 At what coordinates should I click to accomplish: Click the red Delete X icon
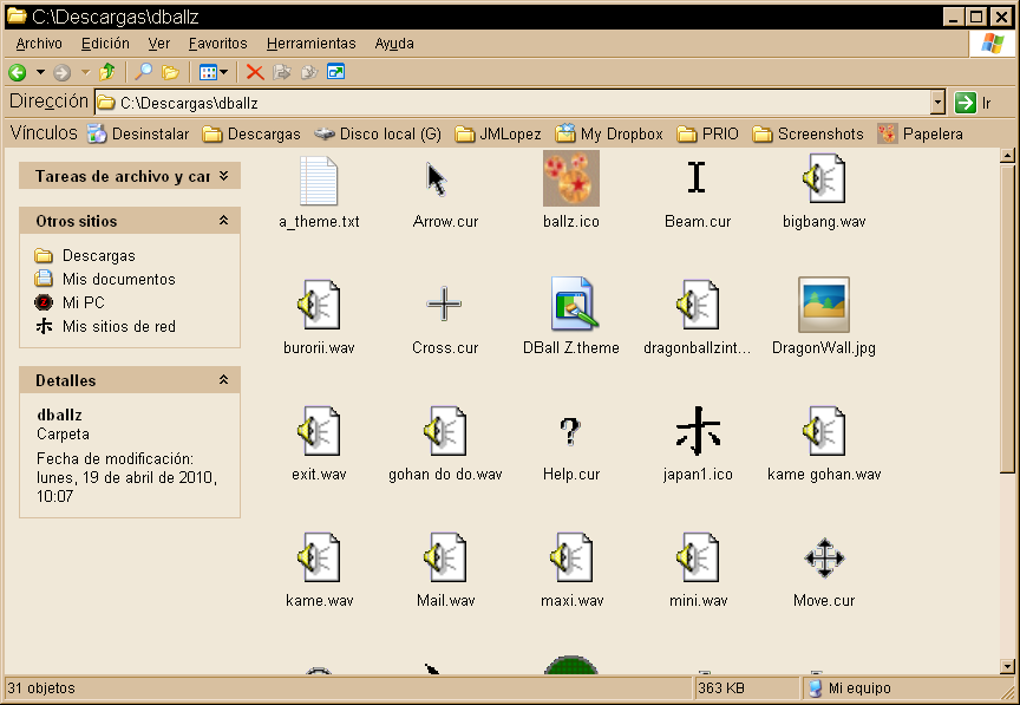tap(255, 72)
